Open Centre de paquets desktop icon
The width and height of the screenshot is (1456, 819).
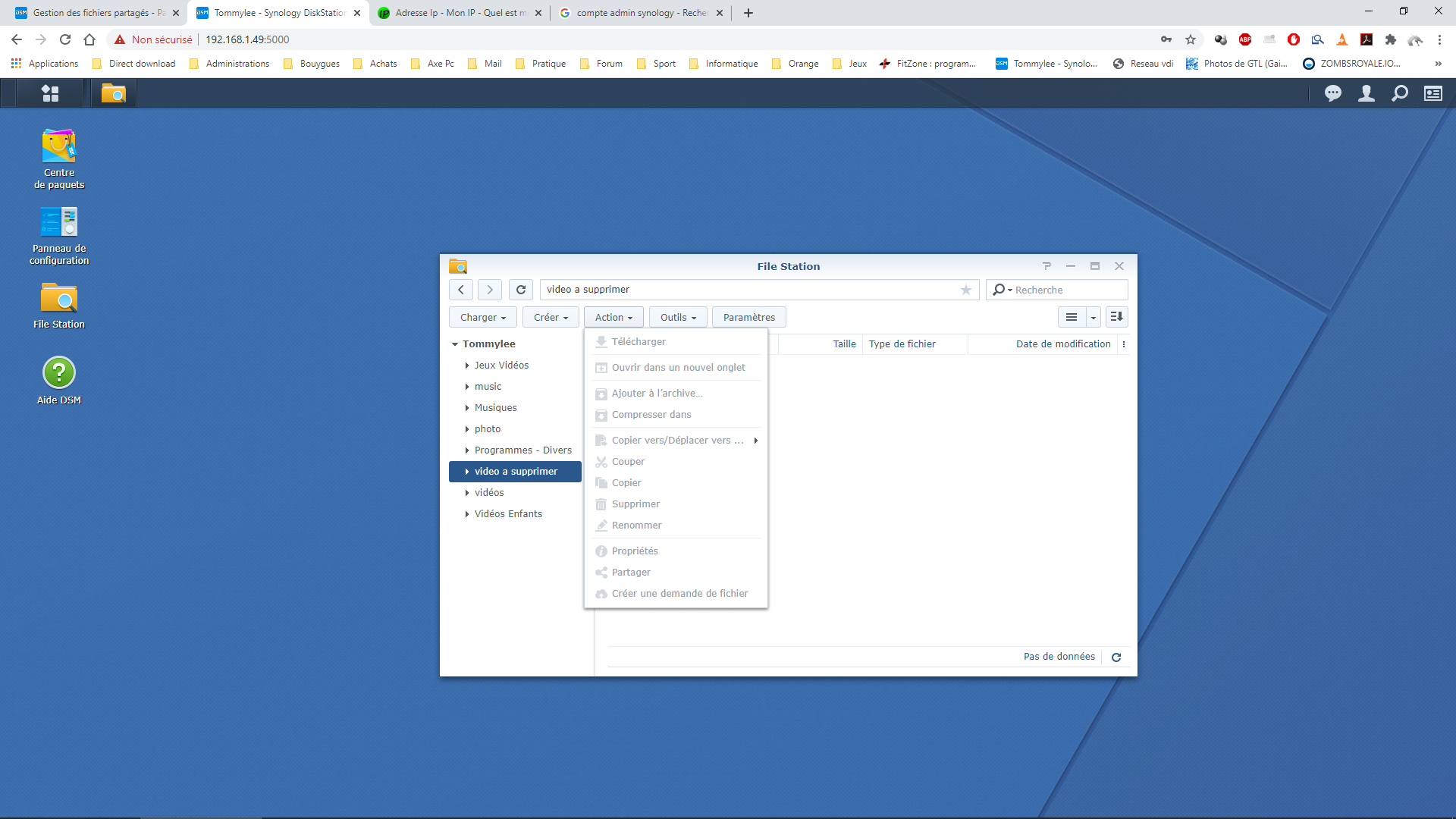59,159
